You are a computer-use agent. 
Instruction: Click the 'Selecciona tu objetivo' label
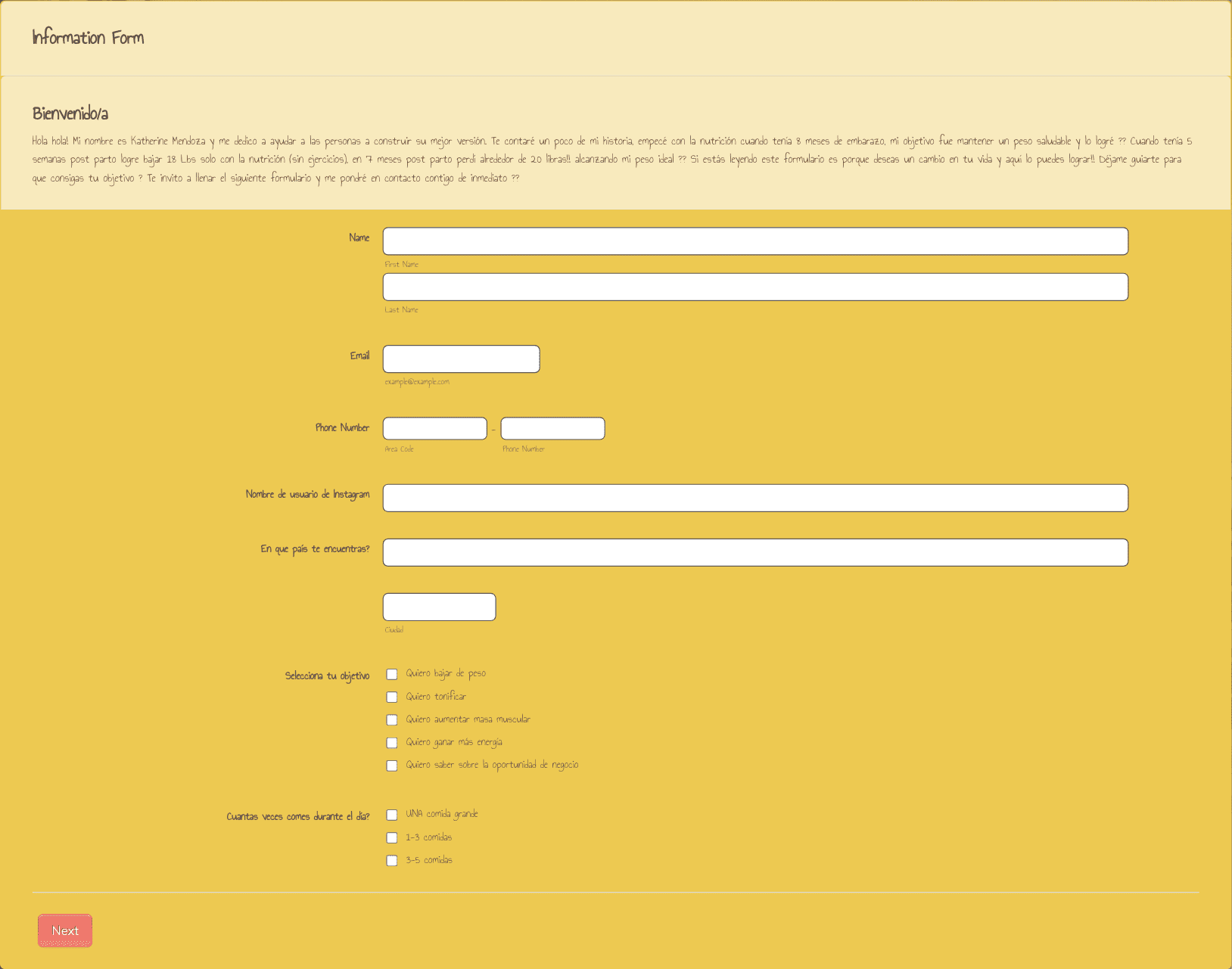(327, 676)
